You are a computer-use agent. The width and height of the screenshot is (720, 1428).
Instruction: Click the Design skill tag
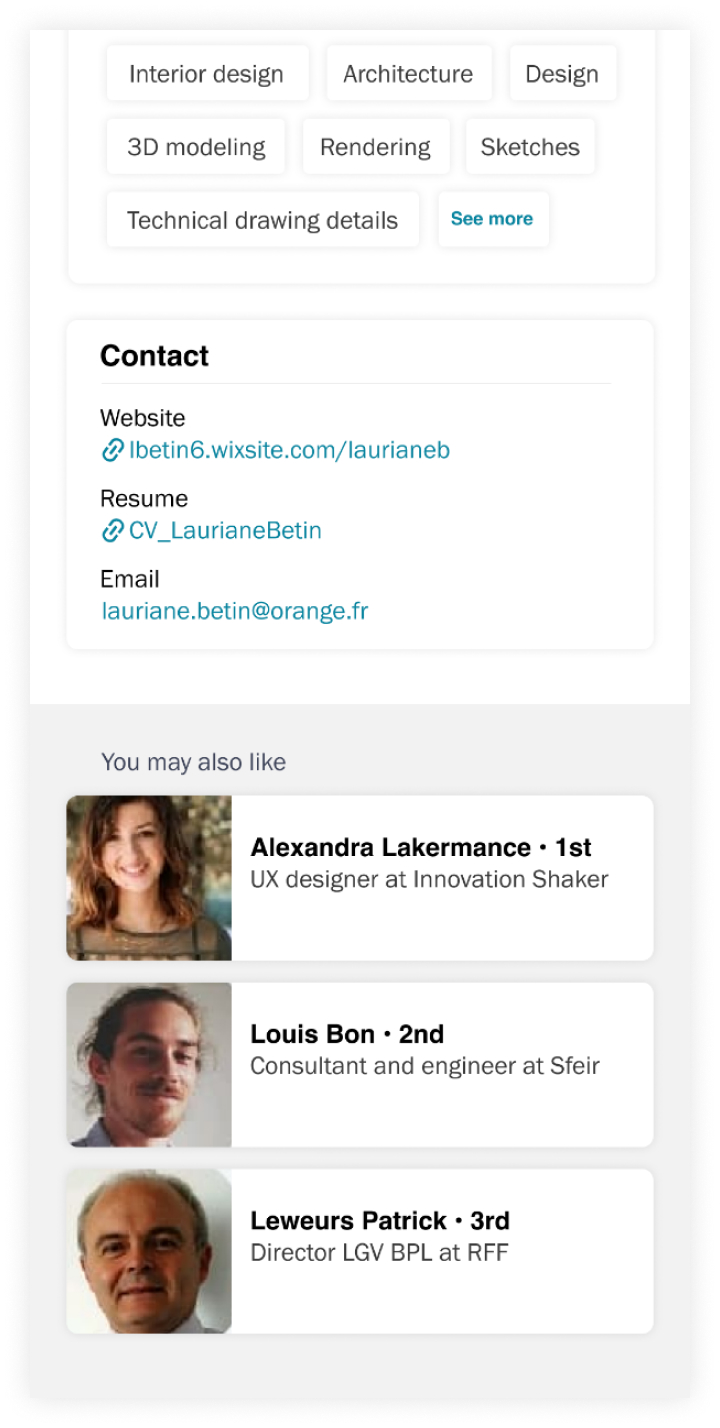coord(562,74)
